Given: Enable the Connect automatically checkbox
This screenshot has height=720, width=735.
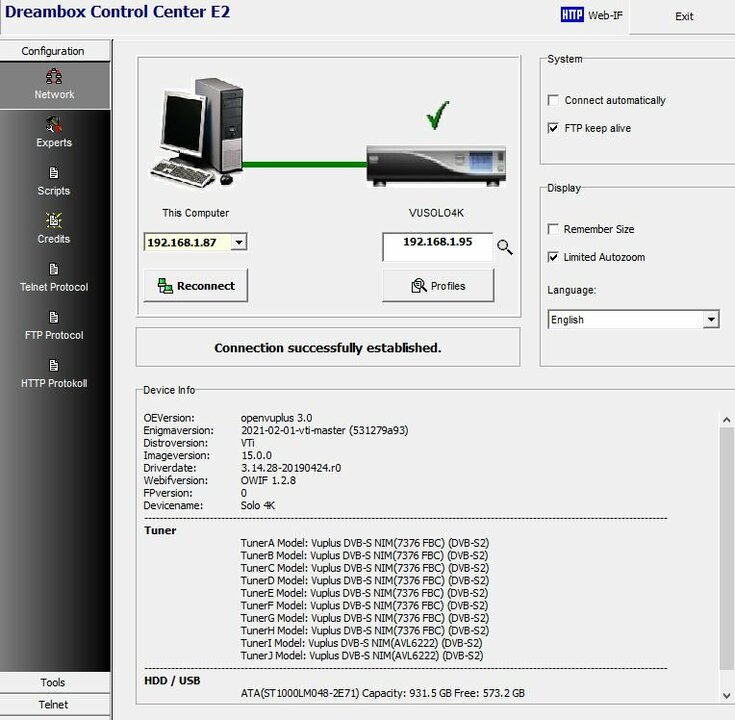Looking at the screenshot, I should click(x=554, y=101).
